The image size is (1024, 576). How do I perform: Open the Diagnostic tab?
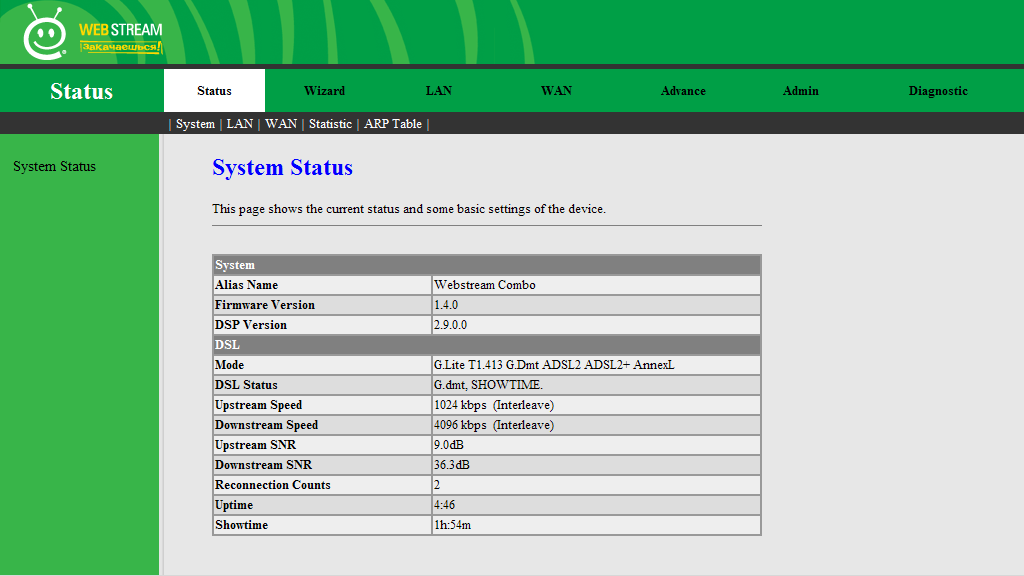[937, 91]
